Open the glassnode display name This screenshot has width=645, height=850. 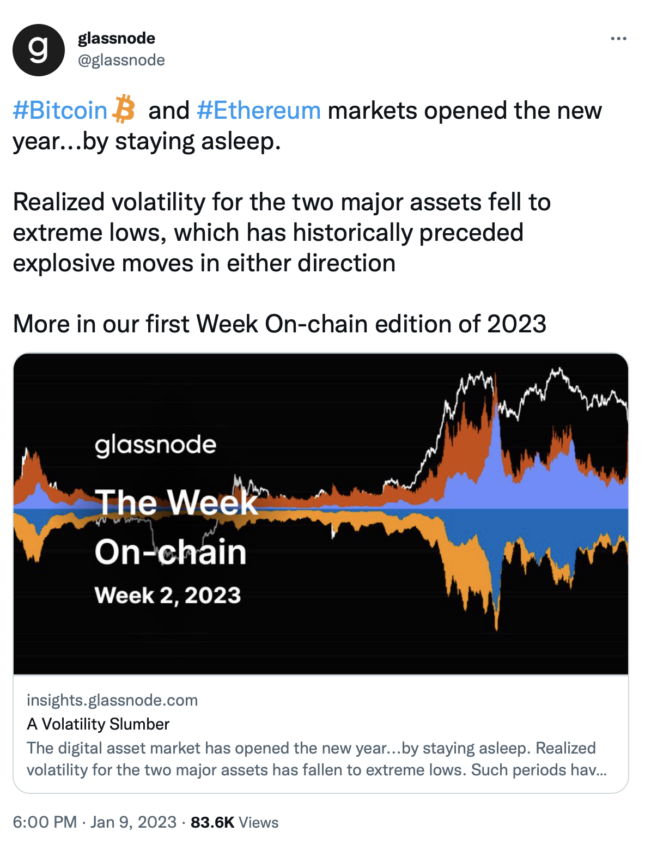117,38
